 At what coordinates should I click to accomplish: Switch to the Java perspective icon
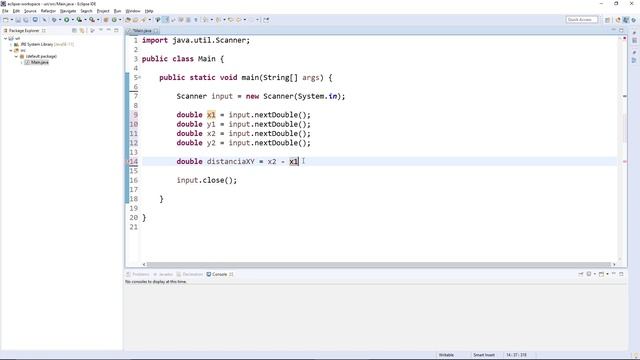click(626, 20)
